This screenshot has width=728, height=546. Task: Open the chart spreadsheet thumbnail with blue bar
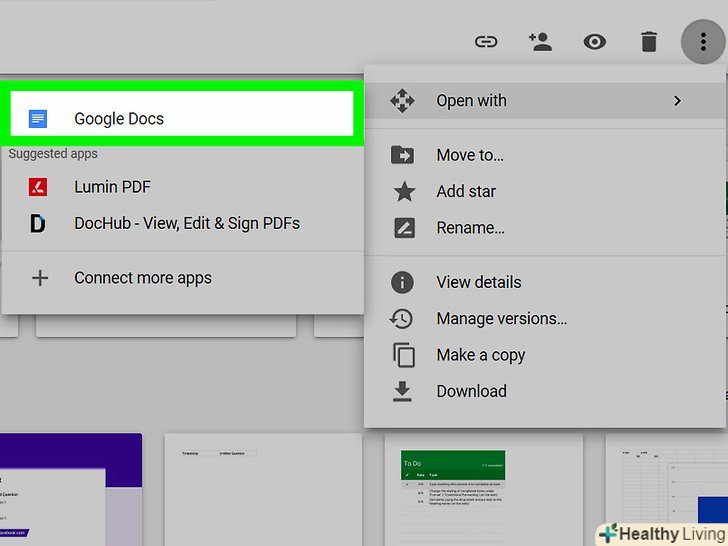[667, 490]
